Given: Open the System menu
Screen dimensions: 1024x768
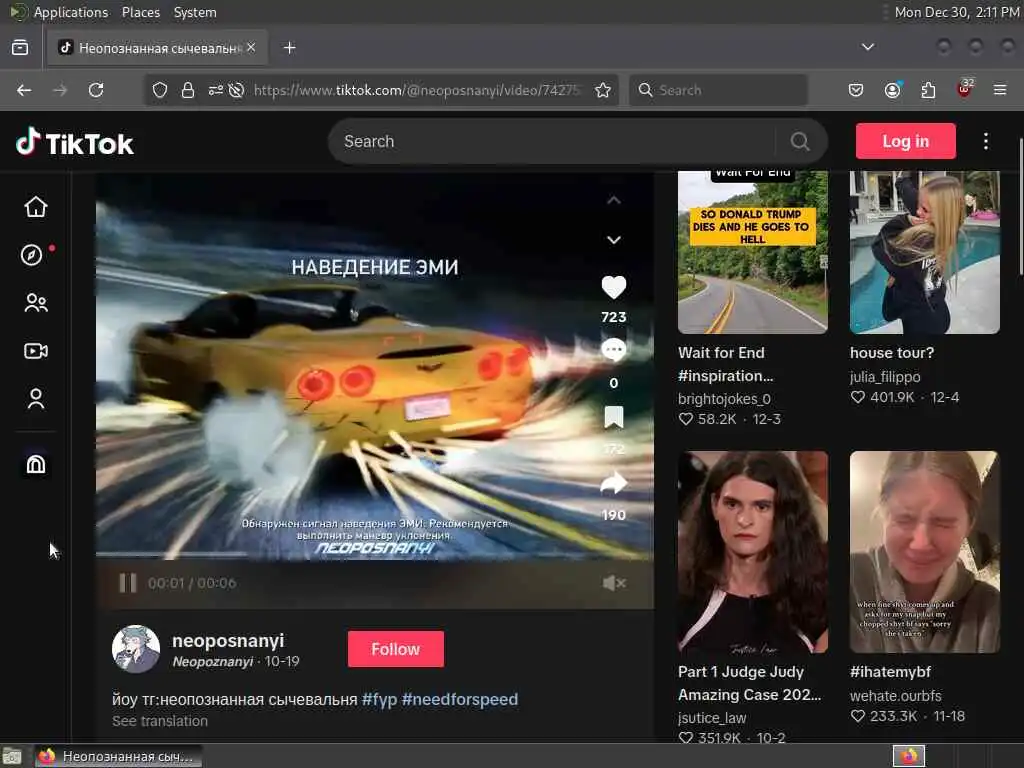Looking at the screenshot, I should coord(195,12).
